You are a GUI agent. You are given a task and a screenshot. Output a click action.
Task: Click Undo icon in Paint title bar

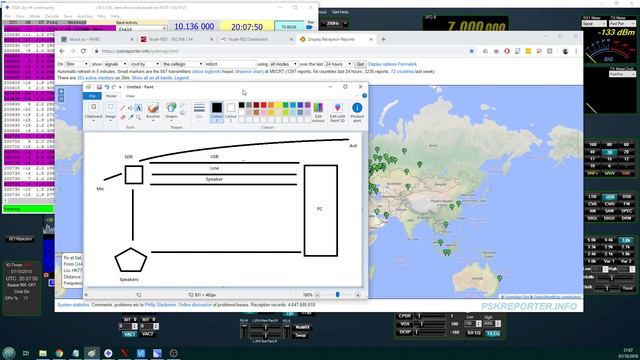pos(107,87)
